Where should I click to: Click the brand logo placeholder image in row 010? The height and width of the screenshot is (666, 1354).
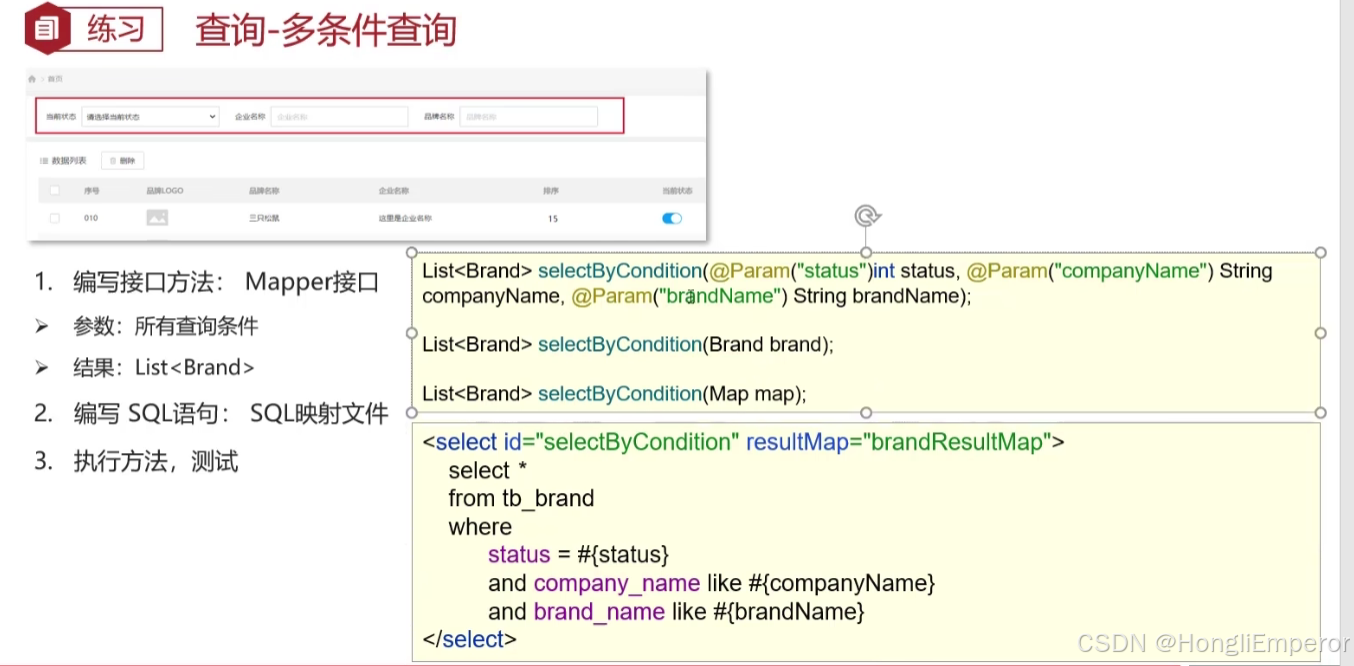tap(157, 218)
